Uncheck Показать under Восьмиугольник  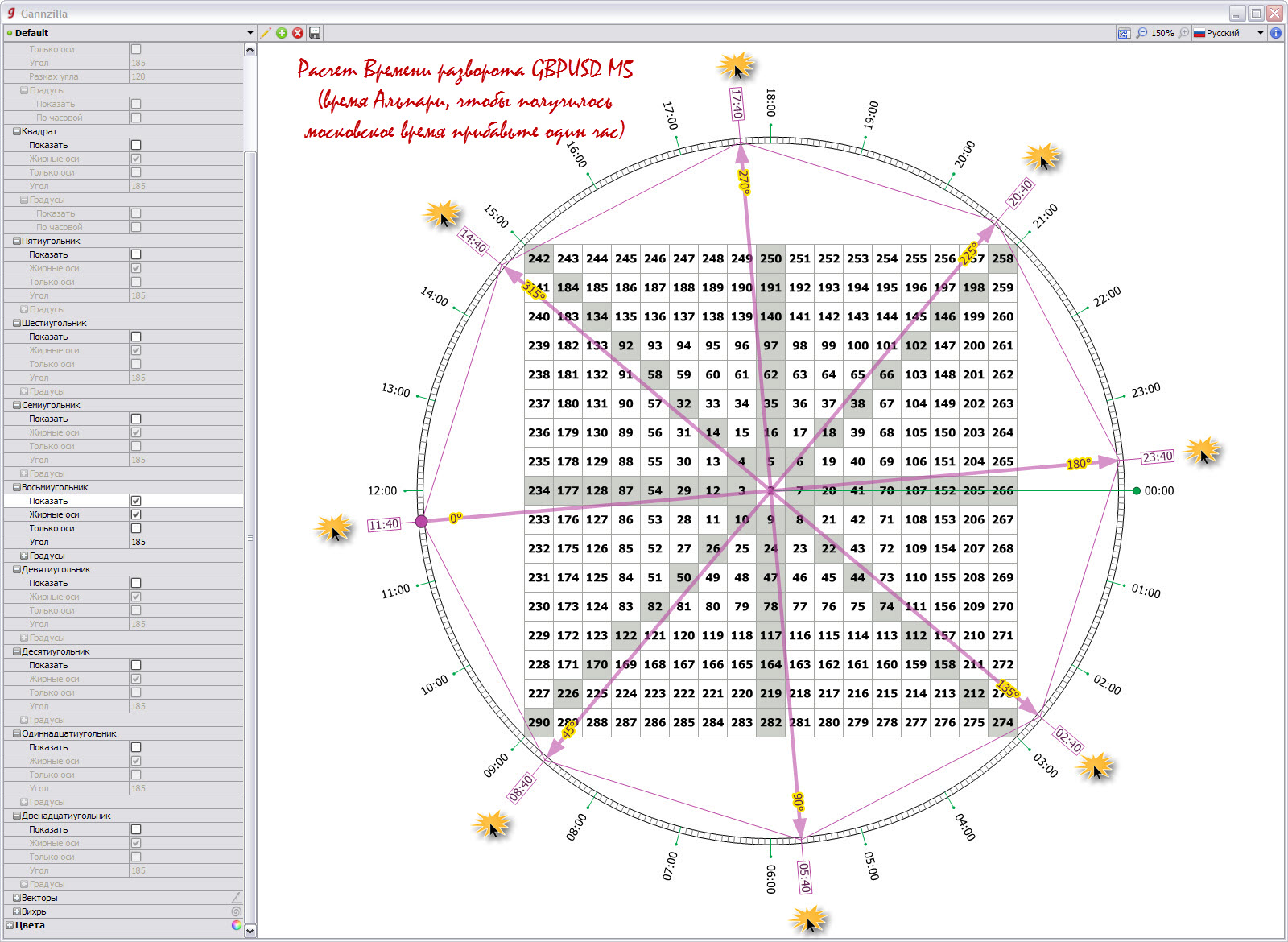tap(136, 501)
